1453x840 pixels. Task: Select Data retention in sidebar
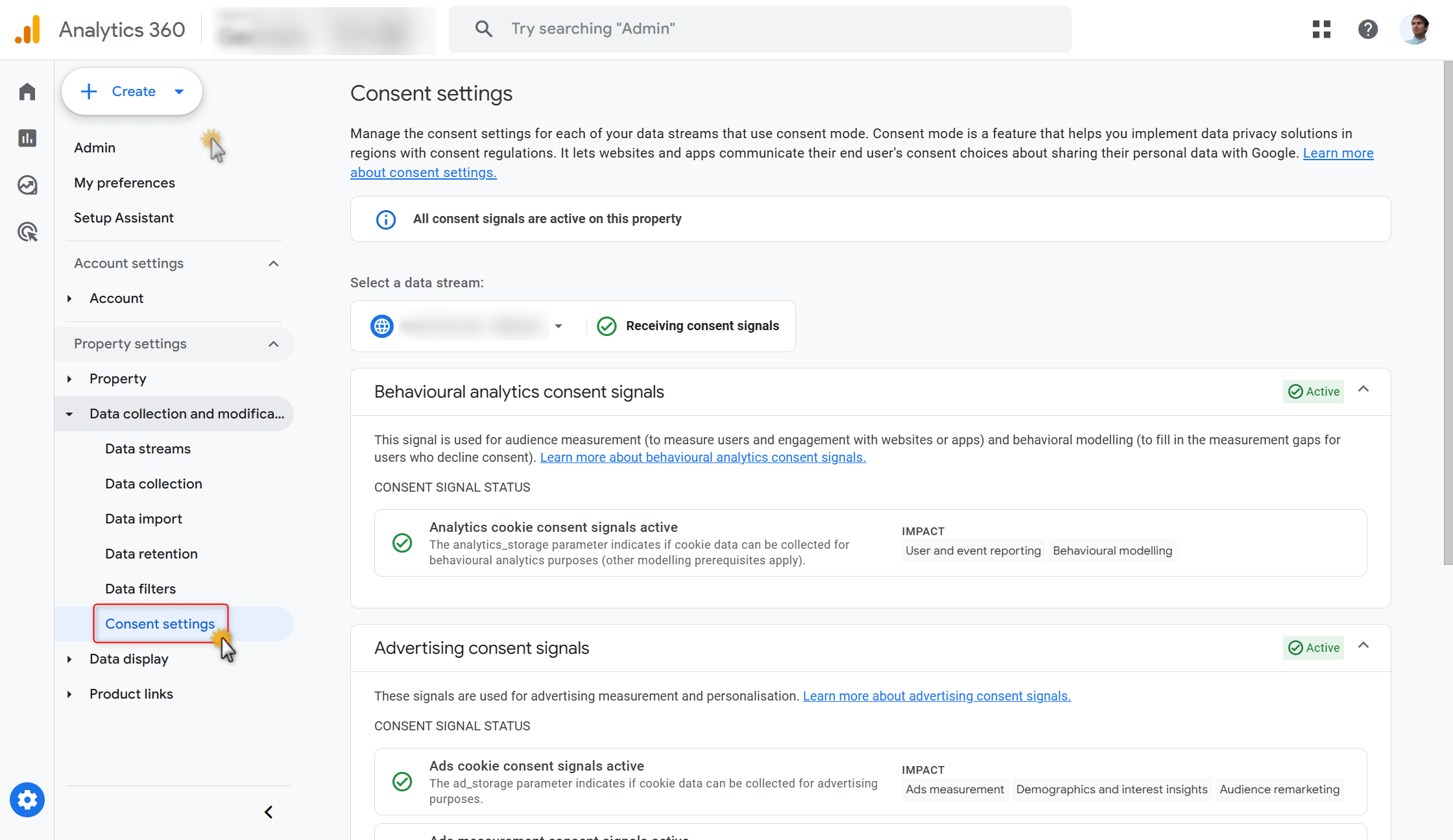click(x=151, y=554)
